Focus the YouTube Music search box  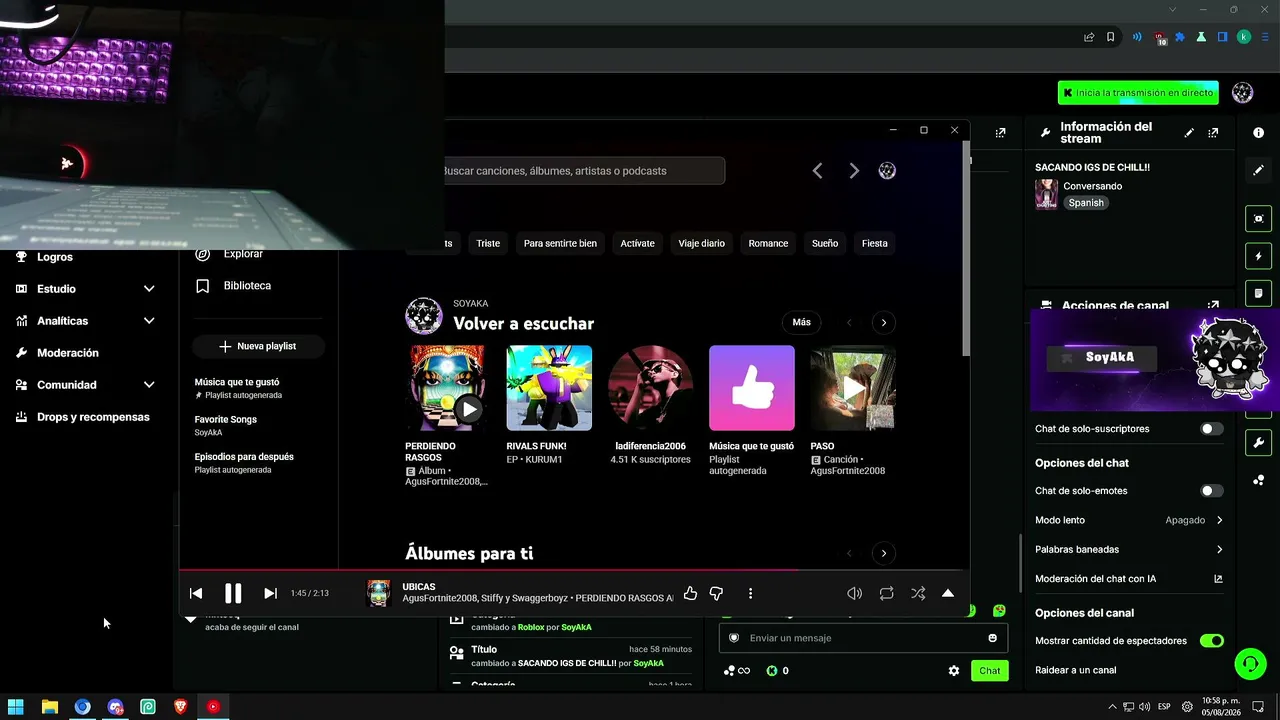point(583,171)
